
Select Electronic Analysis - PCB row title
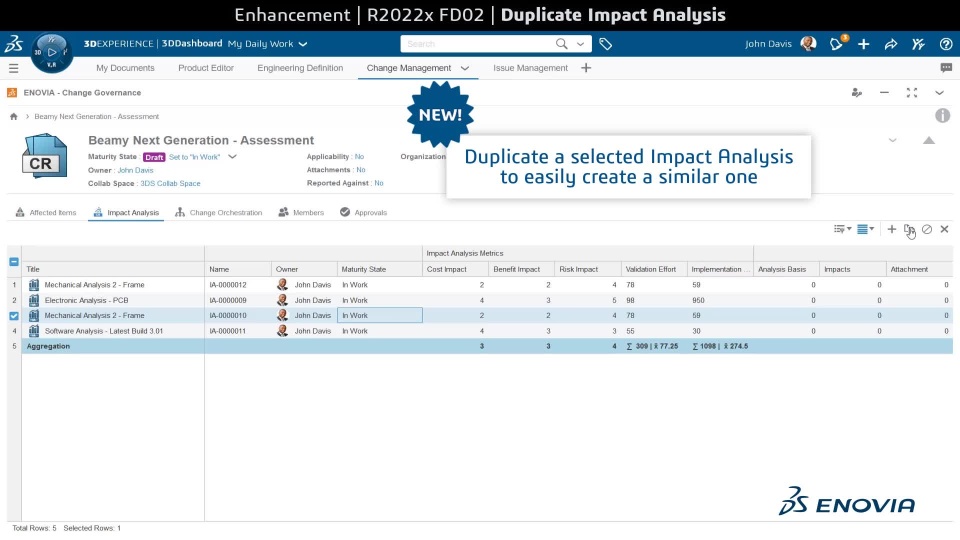coord(86,300)
